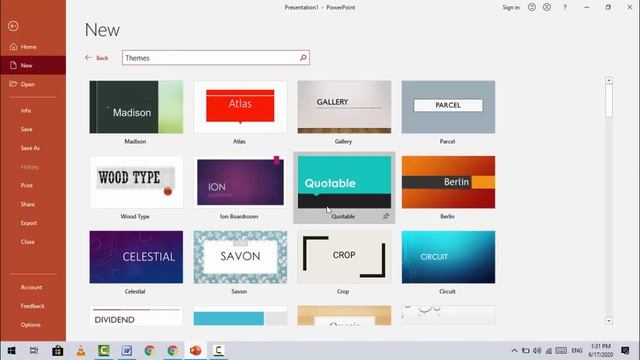Click the Back link beside search box
The height and width of the screenshot is (360, 640).
click(97, 58)
